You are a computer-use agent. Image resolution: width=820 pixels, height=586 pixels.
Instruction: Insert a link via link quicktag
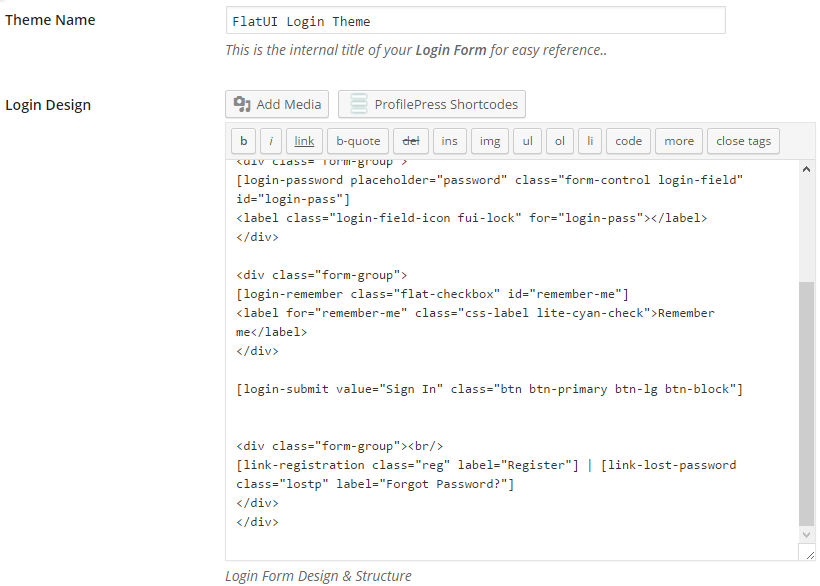pos(304,141)
